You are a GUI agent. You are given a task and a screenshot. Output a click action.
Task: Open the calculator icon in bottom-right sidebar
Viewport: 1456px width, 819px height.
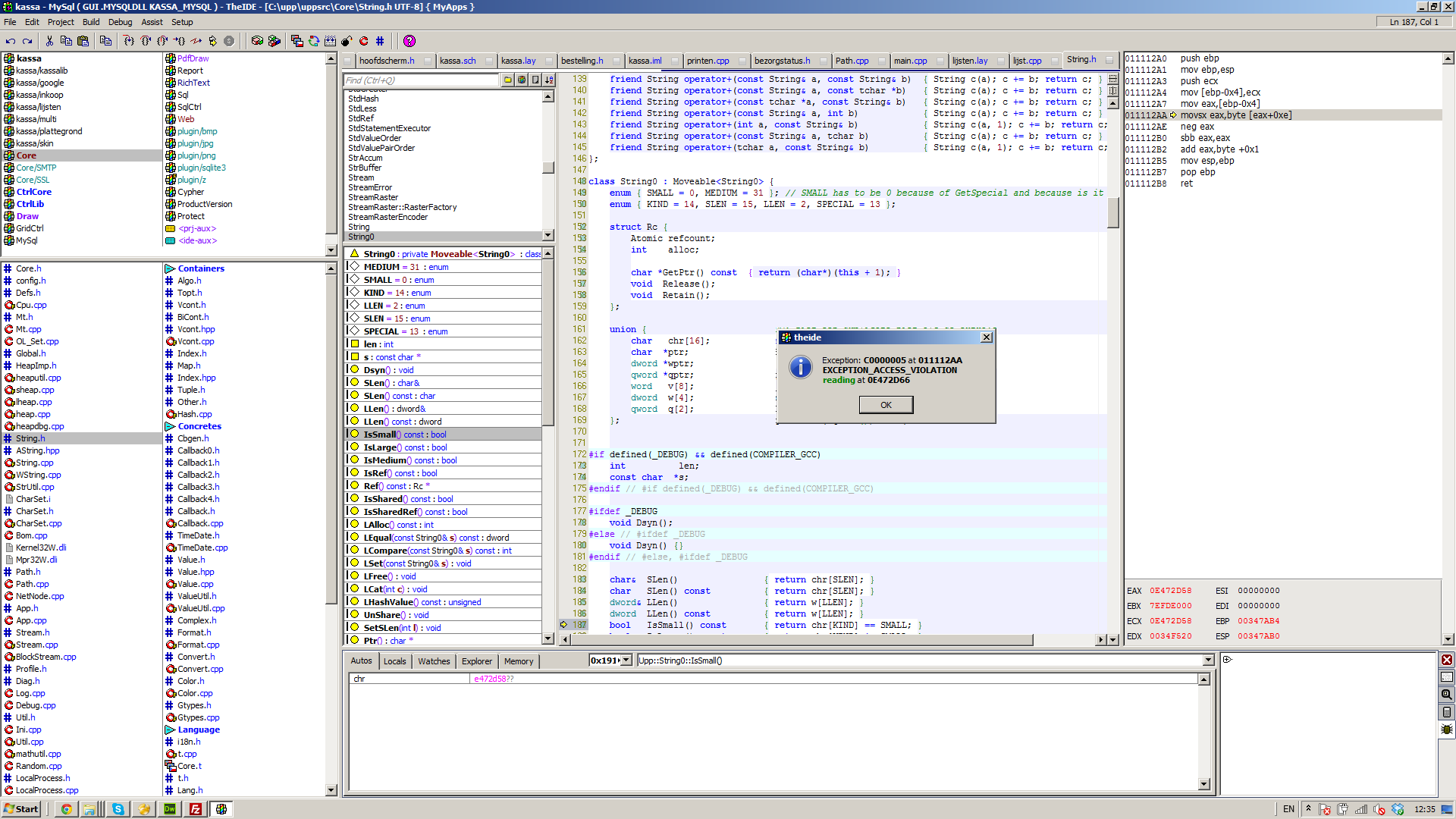click(x=1446, y=712)
